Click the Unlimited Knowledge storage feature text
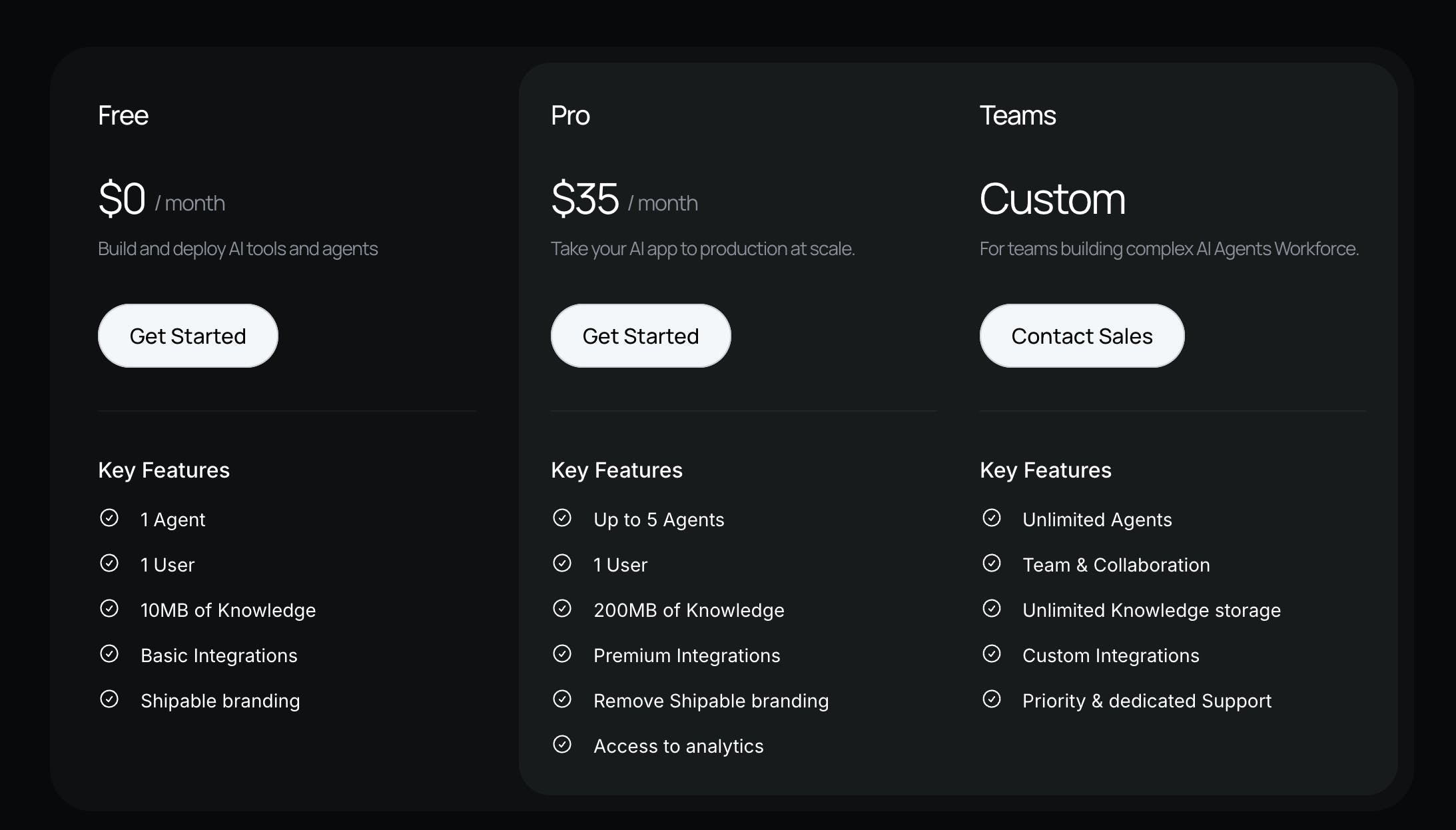Viewport: 1456px width, 830px height. click(x=1152, y=610)
